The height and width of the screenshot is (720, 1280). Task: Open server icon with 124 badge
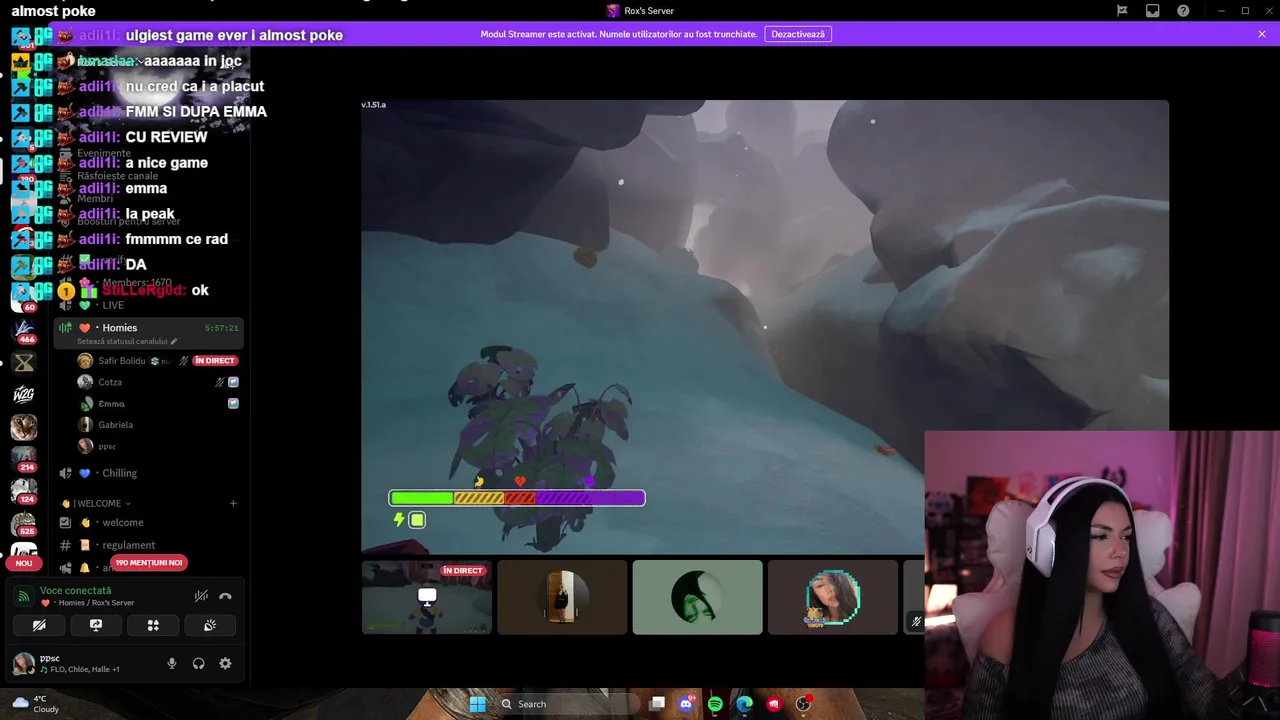(24, 491)
